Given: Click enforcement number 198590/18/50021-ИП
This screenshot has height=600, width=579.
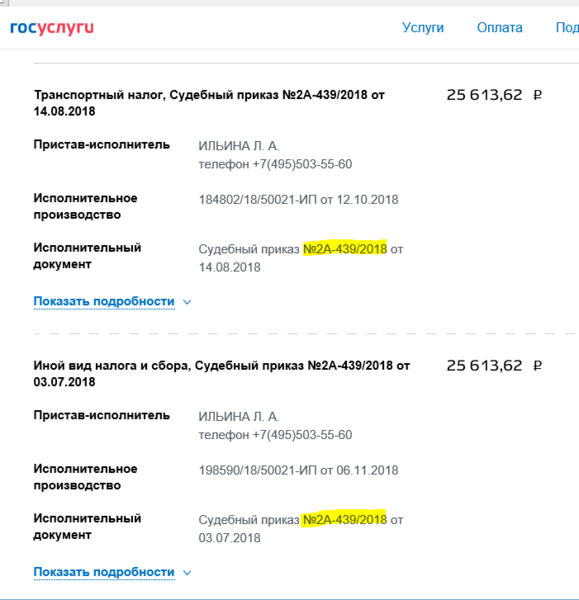Looking at the screenshot, I should 258,470.
